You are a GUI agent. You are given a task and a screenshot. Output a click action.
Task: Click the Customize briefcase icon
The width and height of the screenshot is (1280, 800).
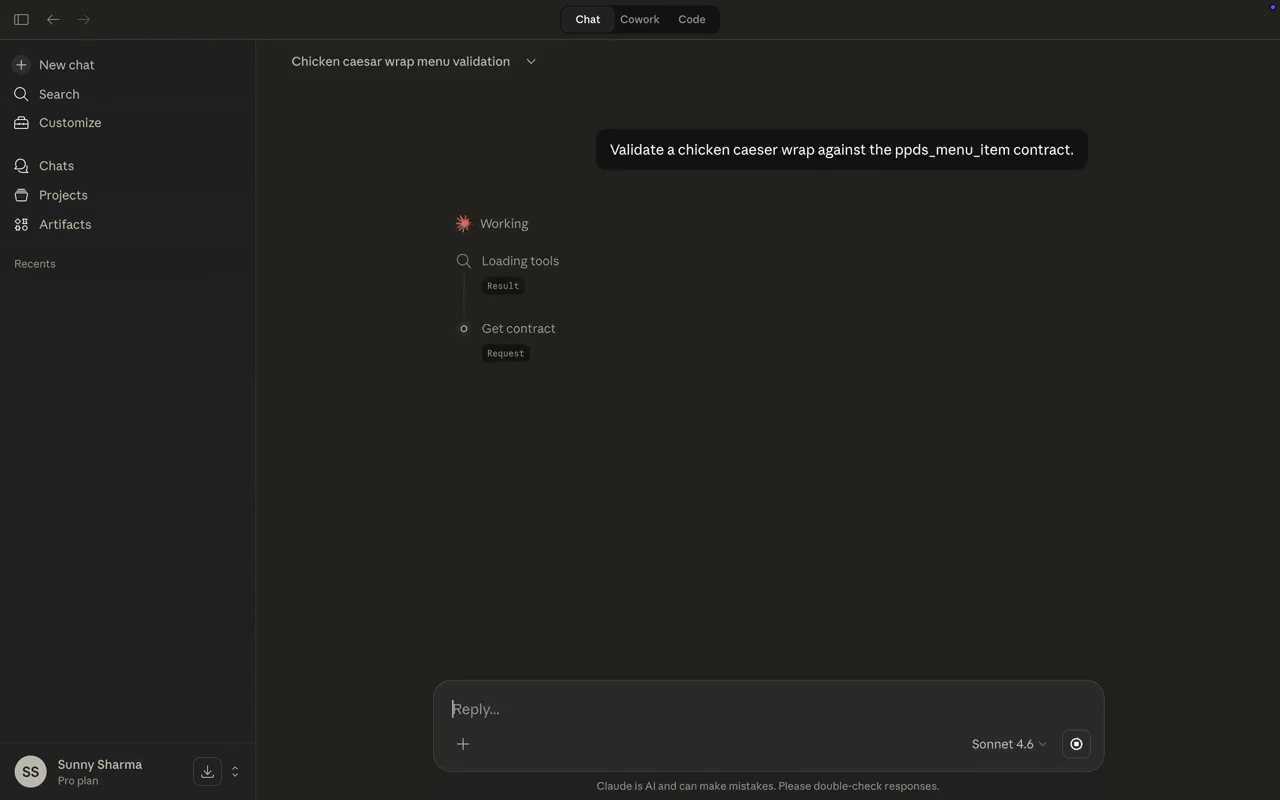click(x=21, y=123)
